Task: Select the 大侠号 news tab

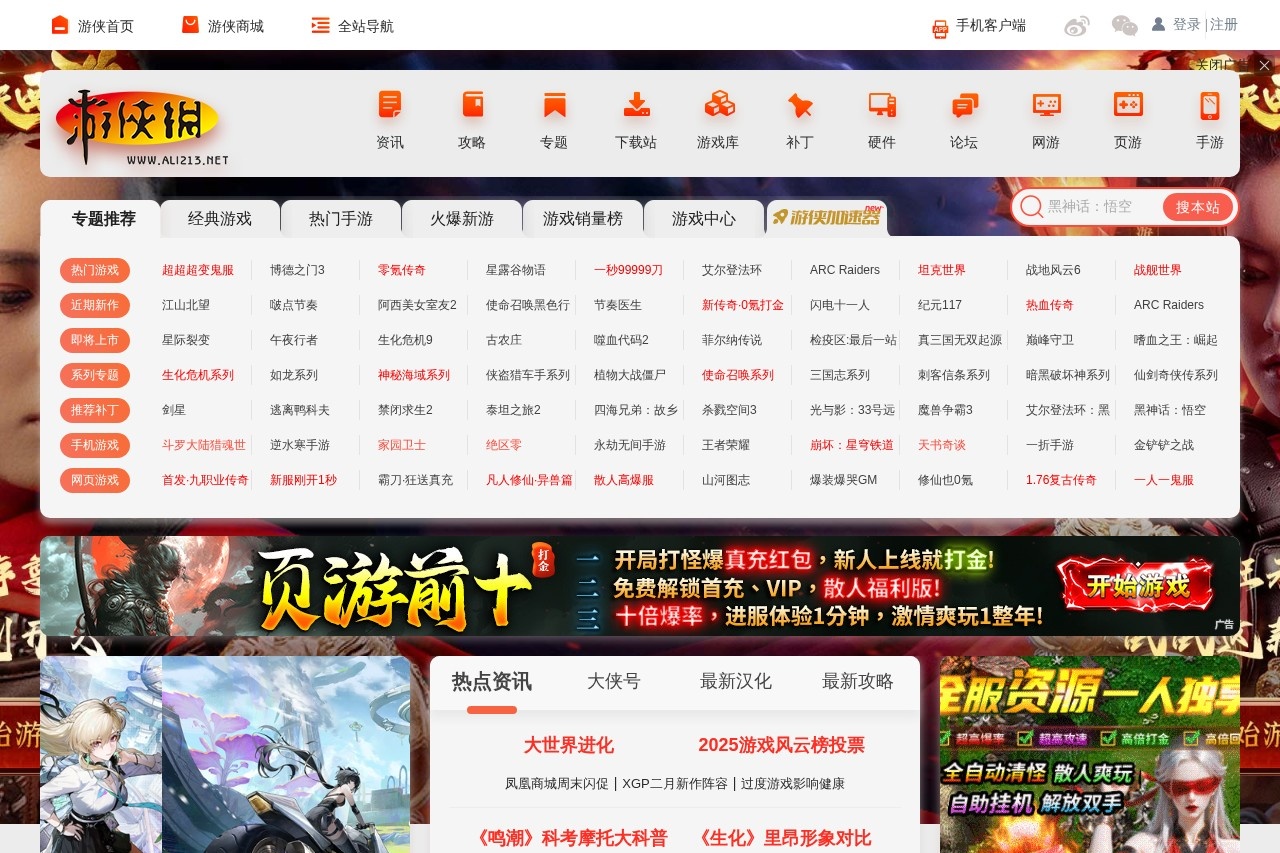Action: pyautogui.click(x=614, y=682)
